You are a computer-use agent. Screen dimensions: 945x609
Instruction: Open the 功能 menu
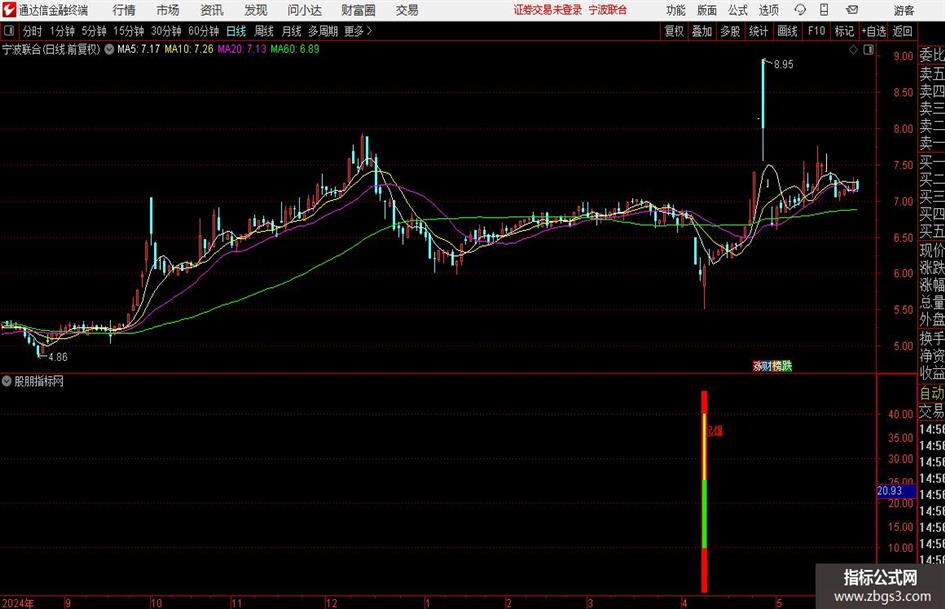pos(676,10)
